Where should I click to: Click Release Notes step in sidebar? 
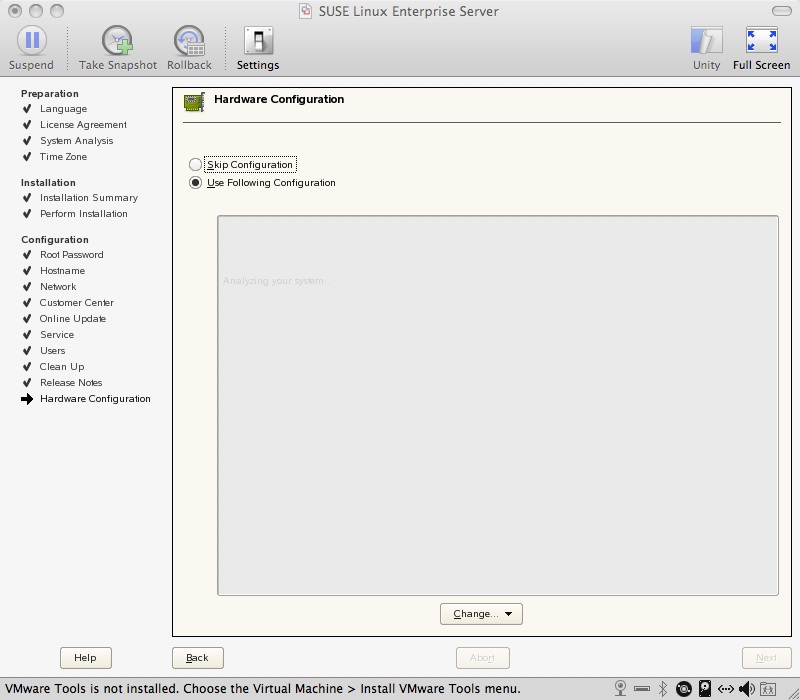pyautogui.click(x=71, y=383)
